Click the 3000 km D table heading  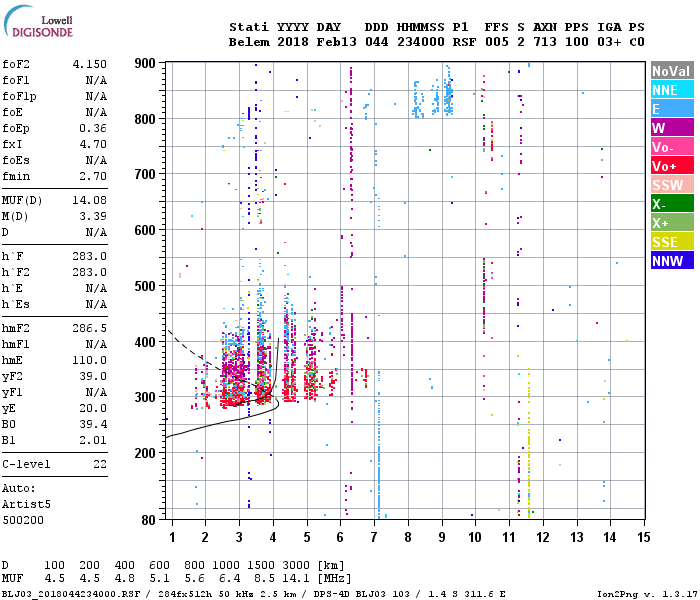click(x=296, y=565)
